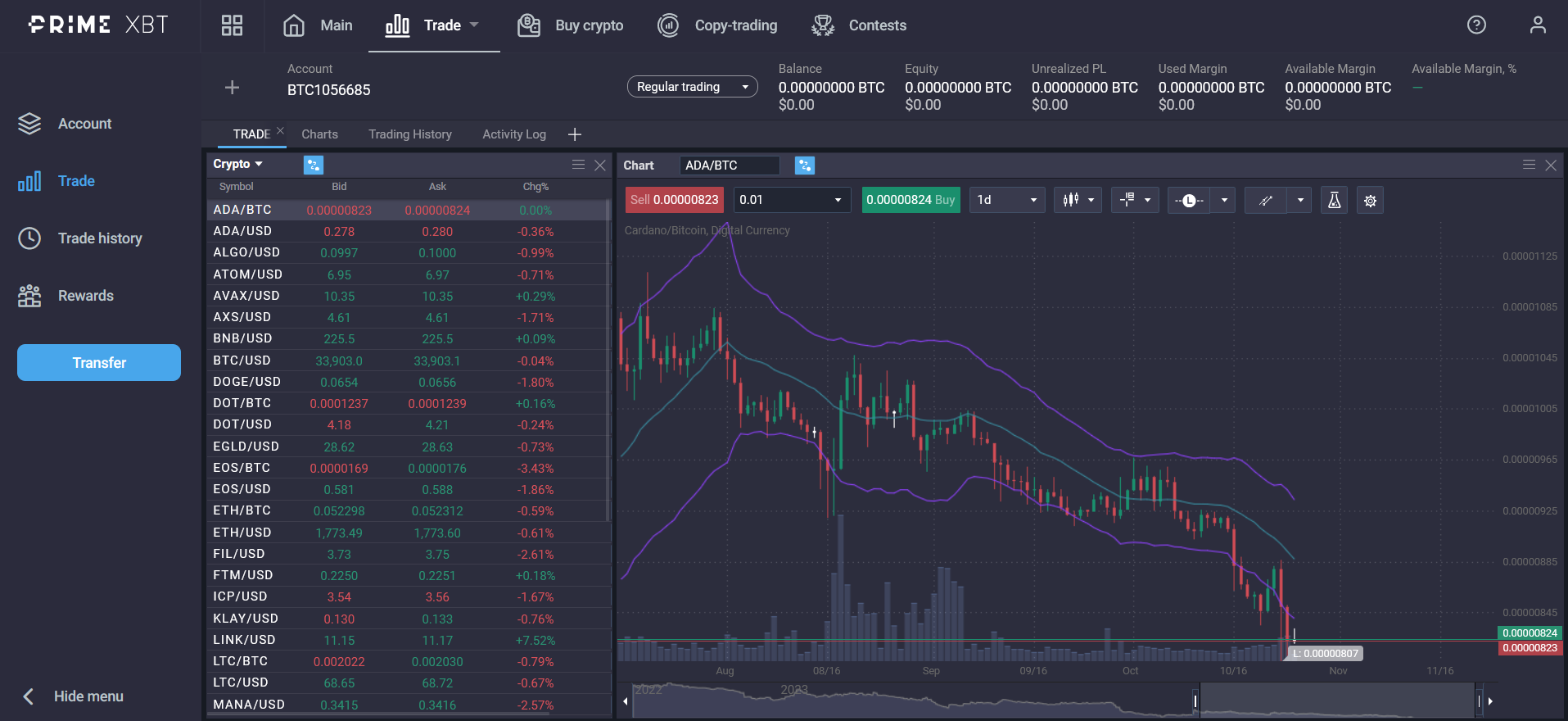Select Trade in the sidebar

point(56,181)
